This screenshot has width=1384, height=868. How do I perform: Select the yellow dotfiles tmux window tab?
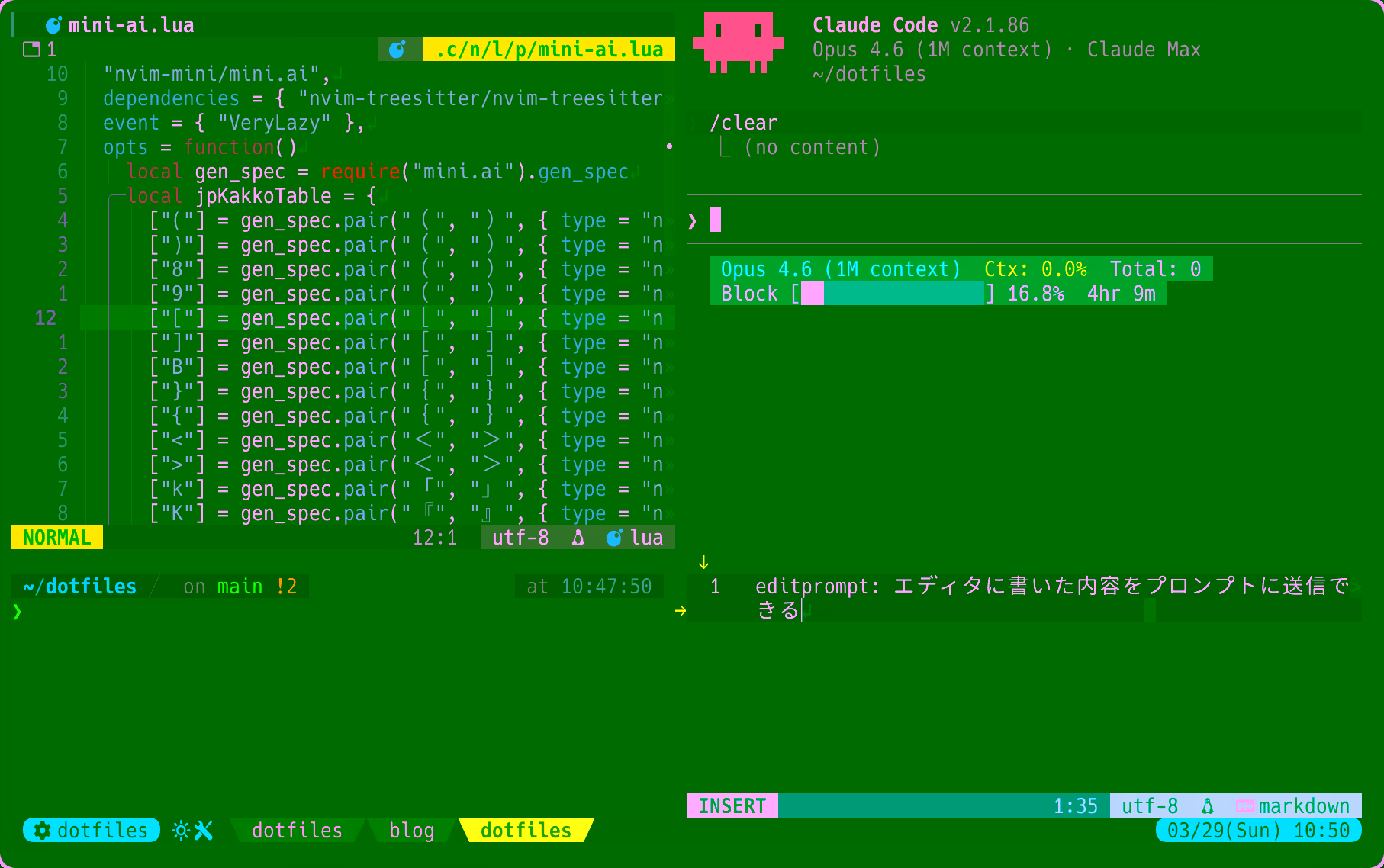tap(526, 831)
